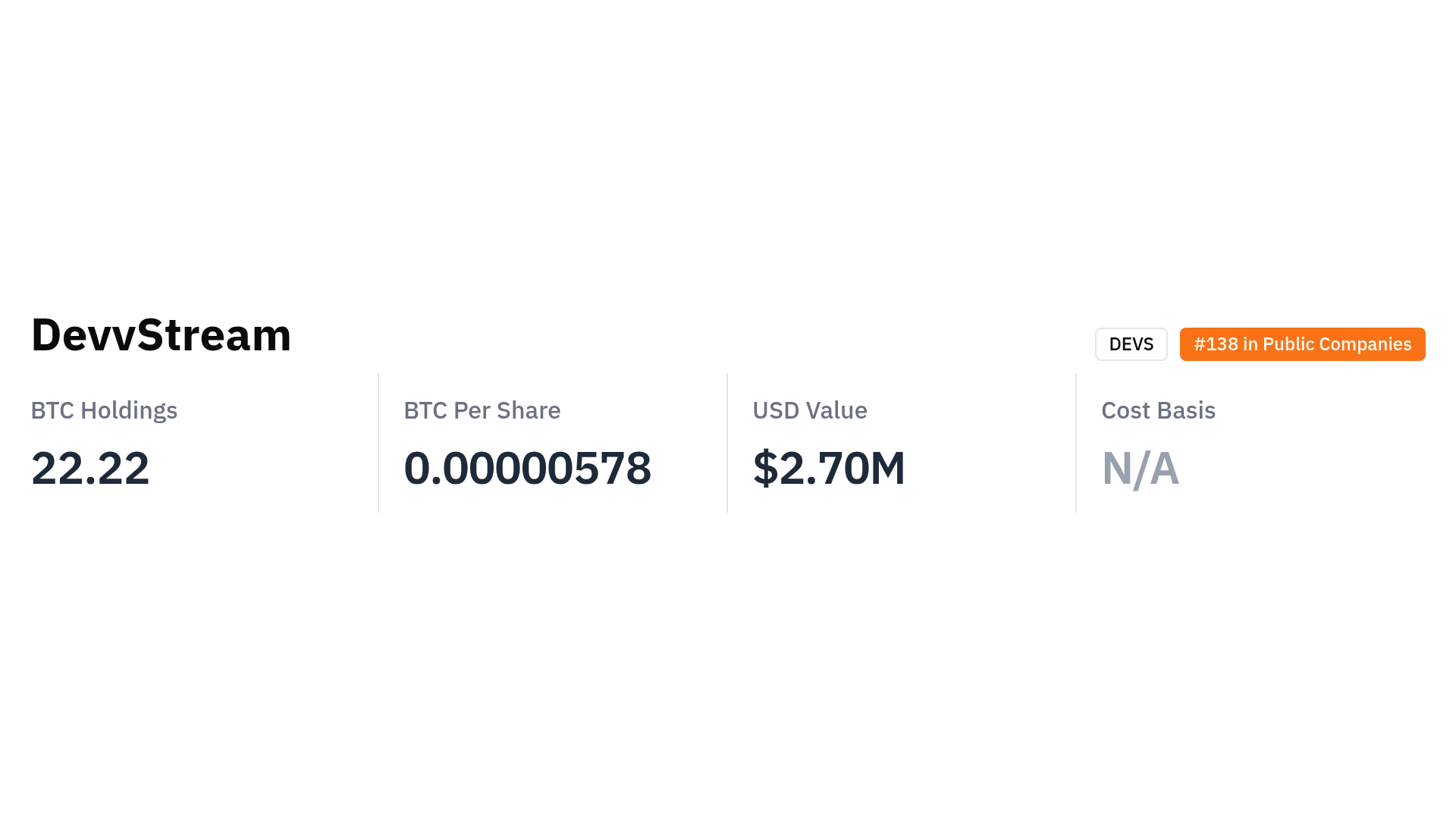1456x819 pixels.
Task: Click divider between BTC Per Share and USD Value
Action: pos(727,443)
